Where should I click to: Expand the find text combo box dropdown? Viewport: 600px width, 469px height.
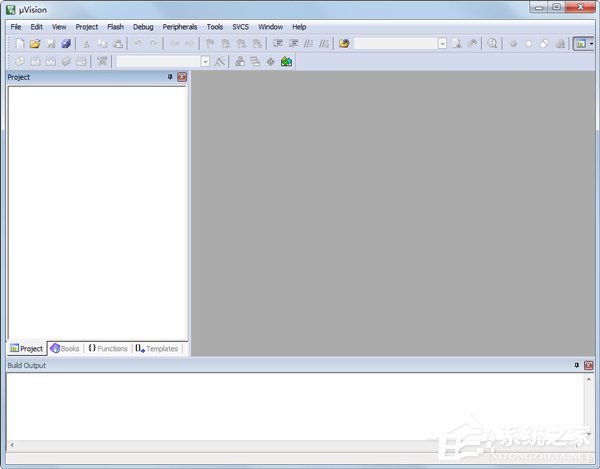pos(442,44)
